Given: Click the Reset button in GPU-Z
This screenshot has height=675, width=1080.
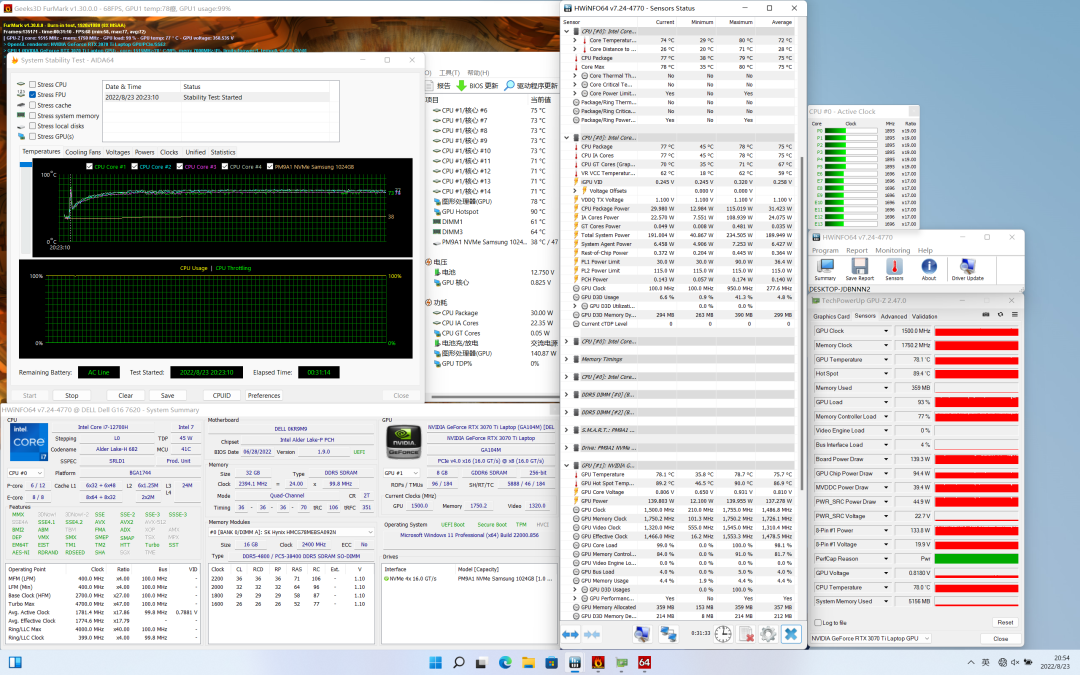Looking at the screenshot, I should pyautogui.click(x=1004, y=622).
